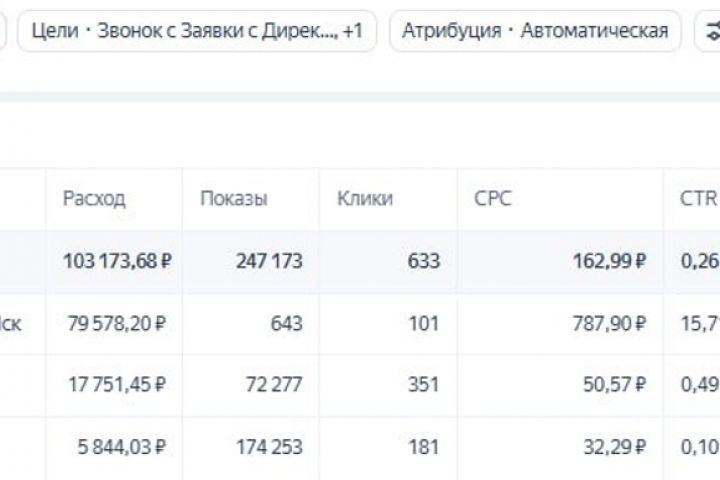This screenshot has height=480, width=720.
Task: Select the 17 751,45 ₽ expense cell
Action: [x=120, y=385]
